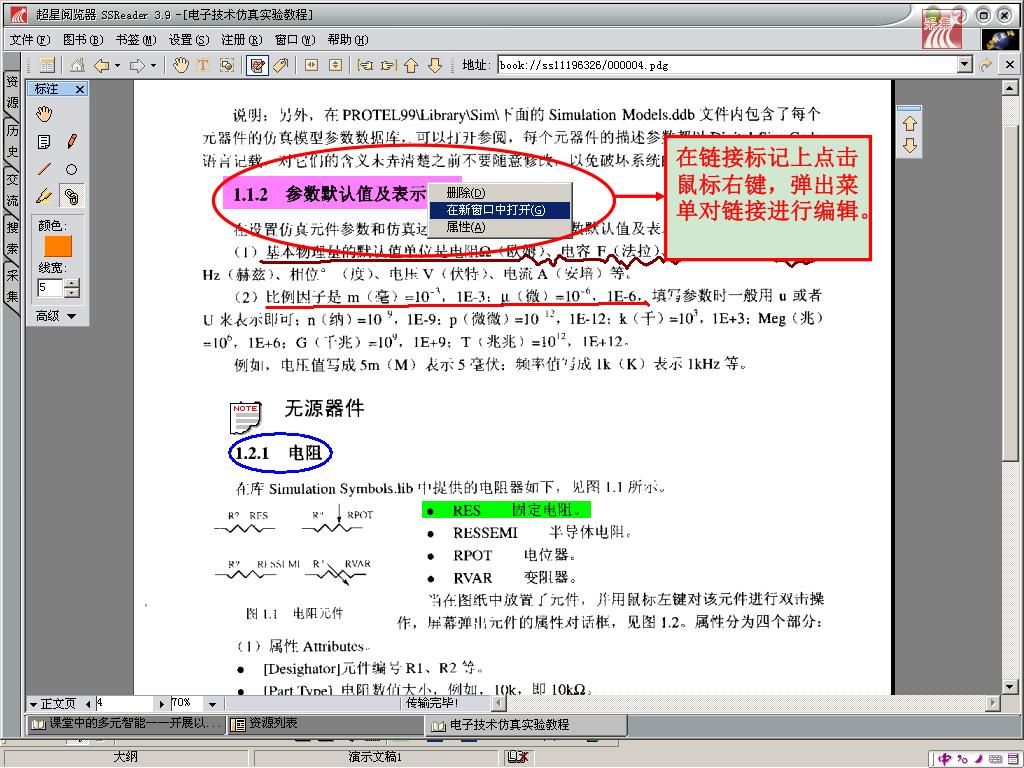Open the 窗口 menu
1024x768 pixels.
[295, 40]
